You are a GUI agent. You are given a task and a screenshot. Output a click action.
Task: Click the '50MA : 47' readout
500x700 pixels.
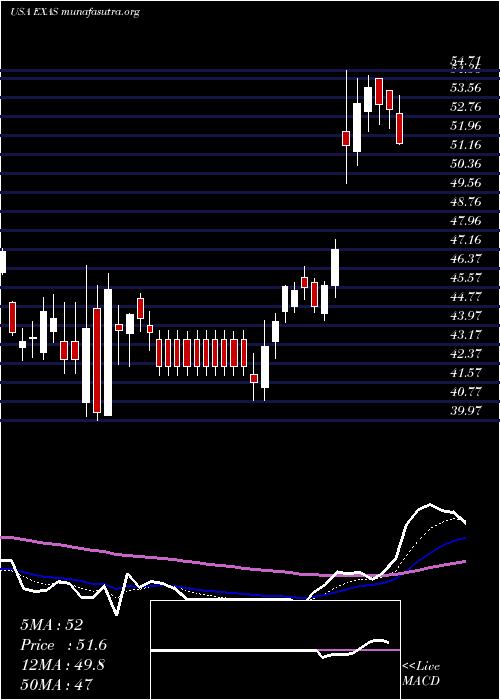pyautogui.click(x=57, y=685)
